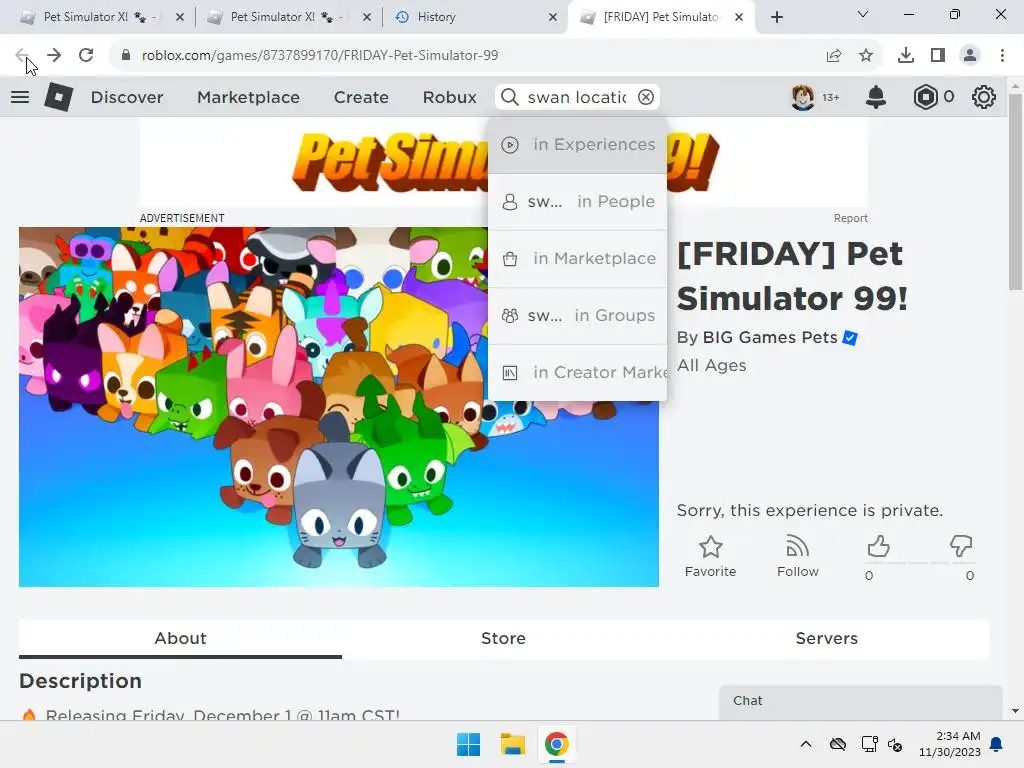
Task: Reload the page with the refresh icon
Action: click(x=86, y=56)
